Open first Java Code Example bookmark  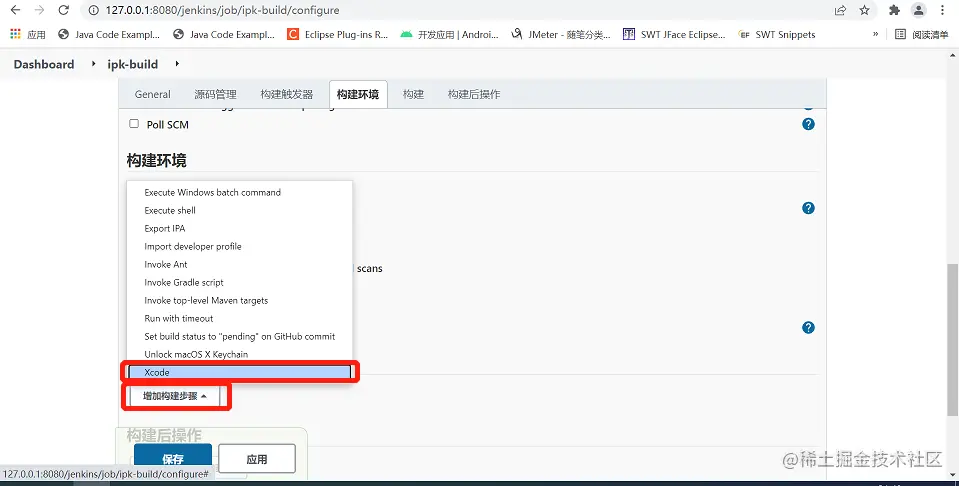pyautogui.click(x=109, y=35)
